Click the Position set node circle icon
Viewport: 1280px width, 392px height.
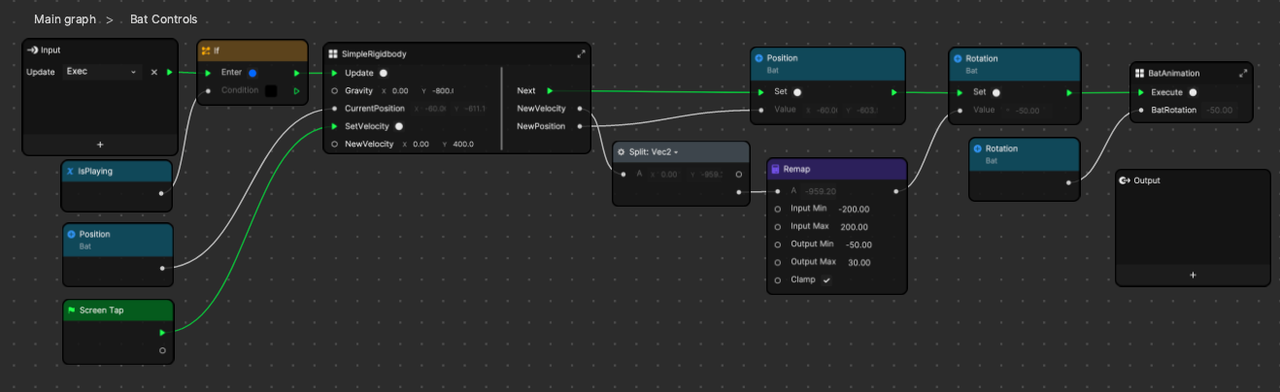759,58
